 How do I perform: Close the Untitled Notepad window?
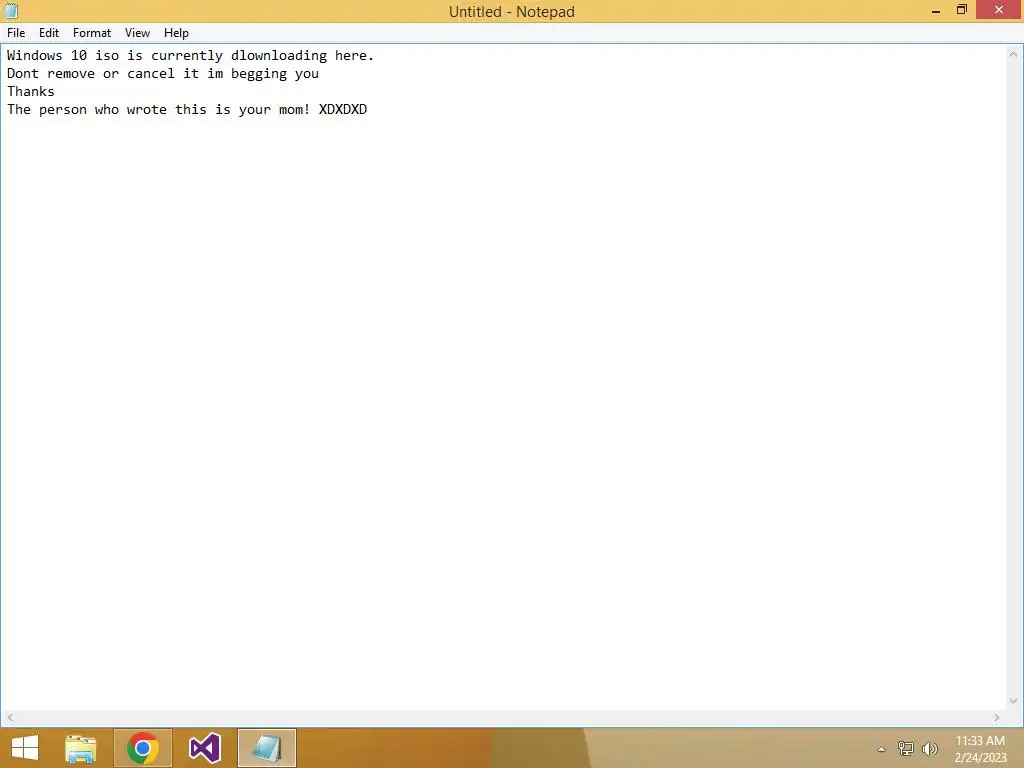tap(999, 10)
